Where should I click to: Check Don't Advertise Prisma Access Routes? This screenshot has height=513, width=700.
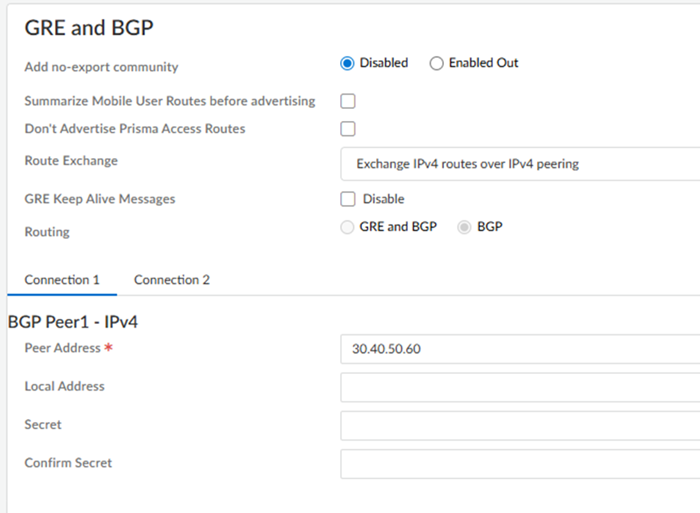coord(348,128)
